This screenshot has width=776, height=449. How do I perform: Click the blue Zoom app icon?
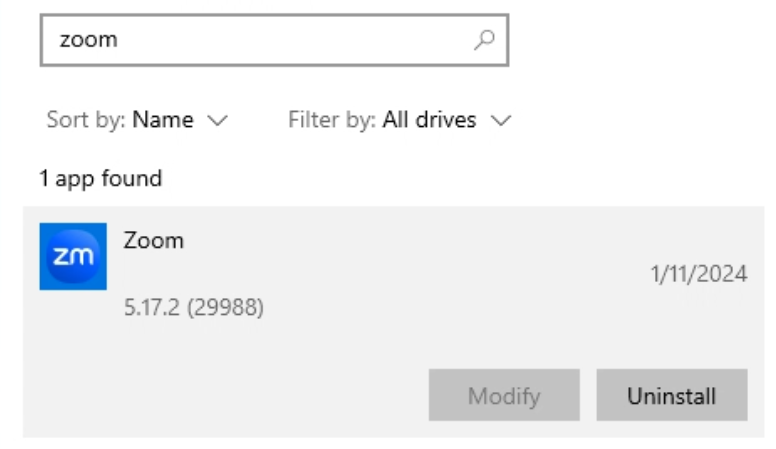pyautogui.click(x=73, y=256)
